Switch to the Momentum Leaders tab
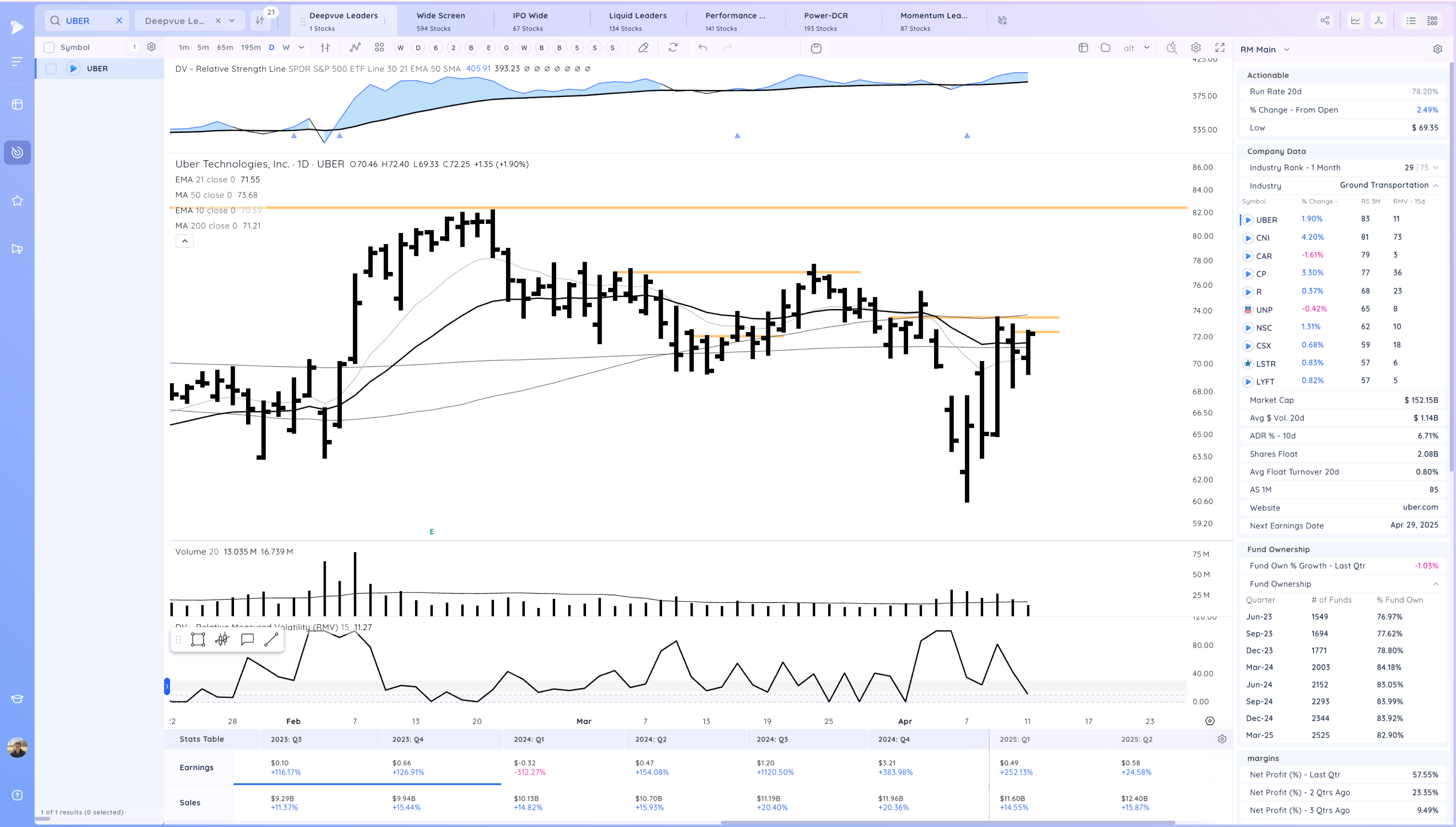Image resolution: width=1456 pixels, height=827 pixels. (933, 20)
